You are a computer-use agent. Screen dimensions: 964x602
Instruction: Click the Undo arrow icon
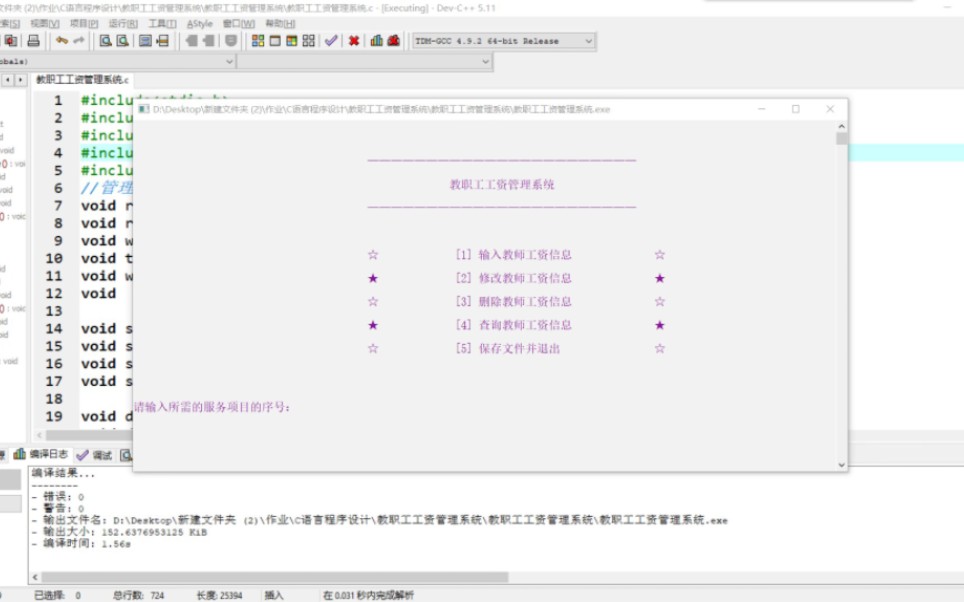click(61, 40)
